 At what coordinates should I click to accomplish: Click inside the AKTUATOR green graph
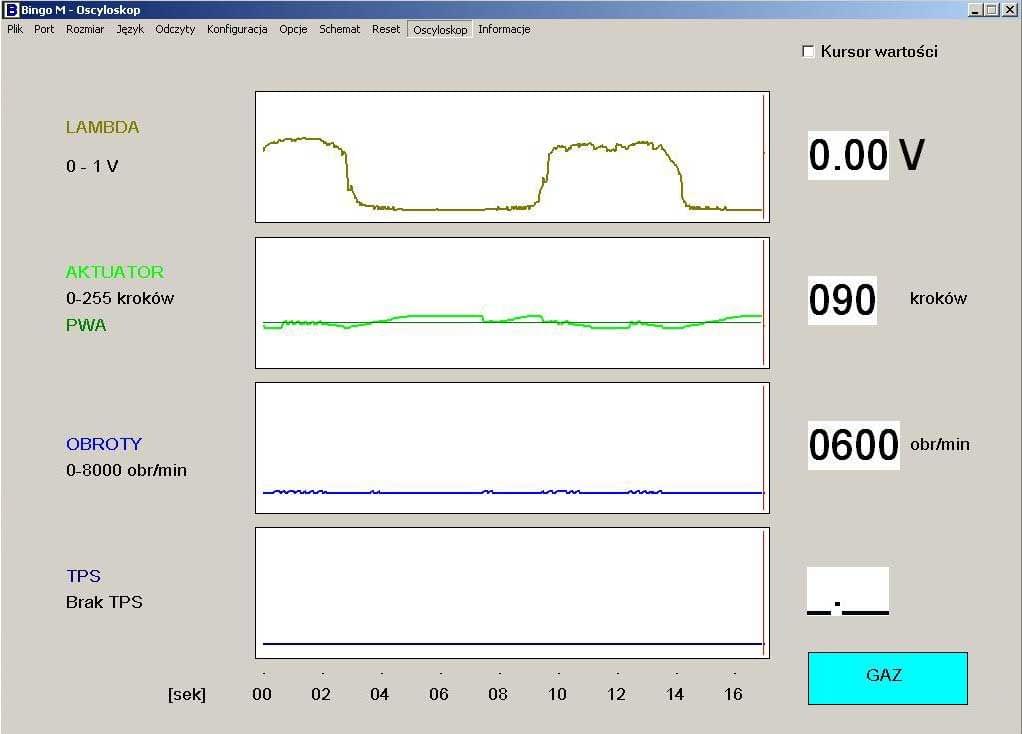[512, 302]
